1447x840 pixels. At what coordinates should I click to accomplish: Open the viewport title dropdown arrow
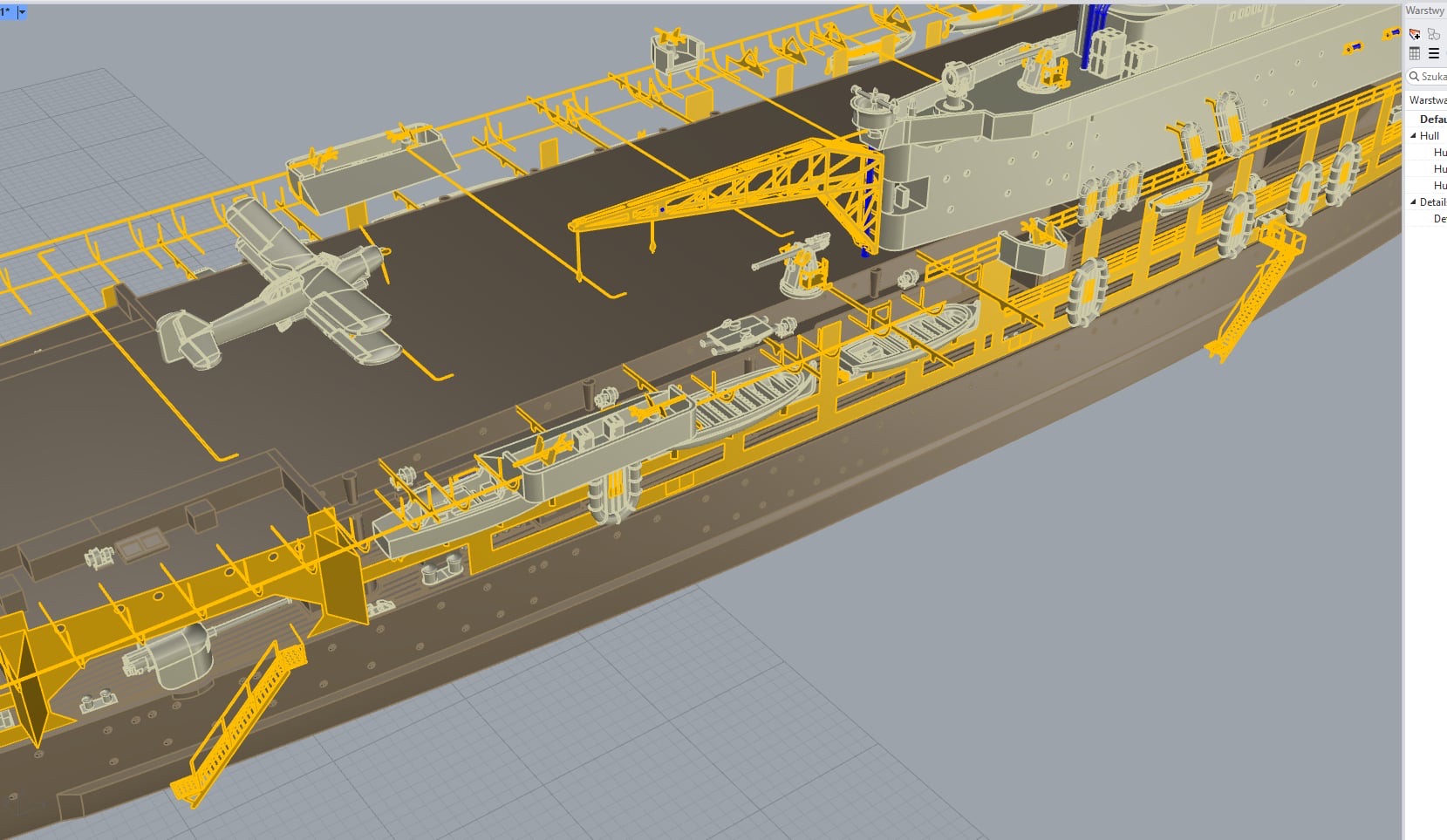tap(22, 12)
